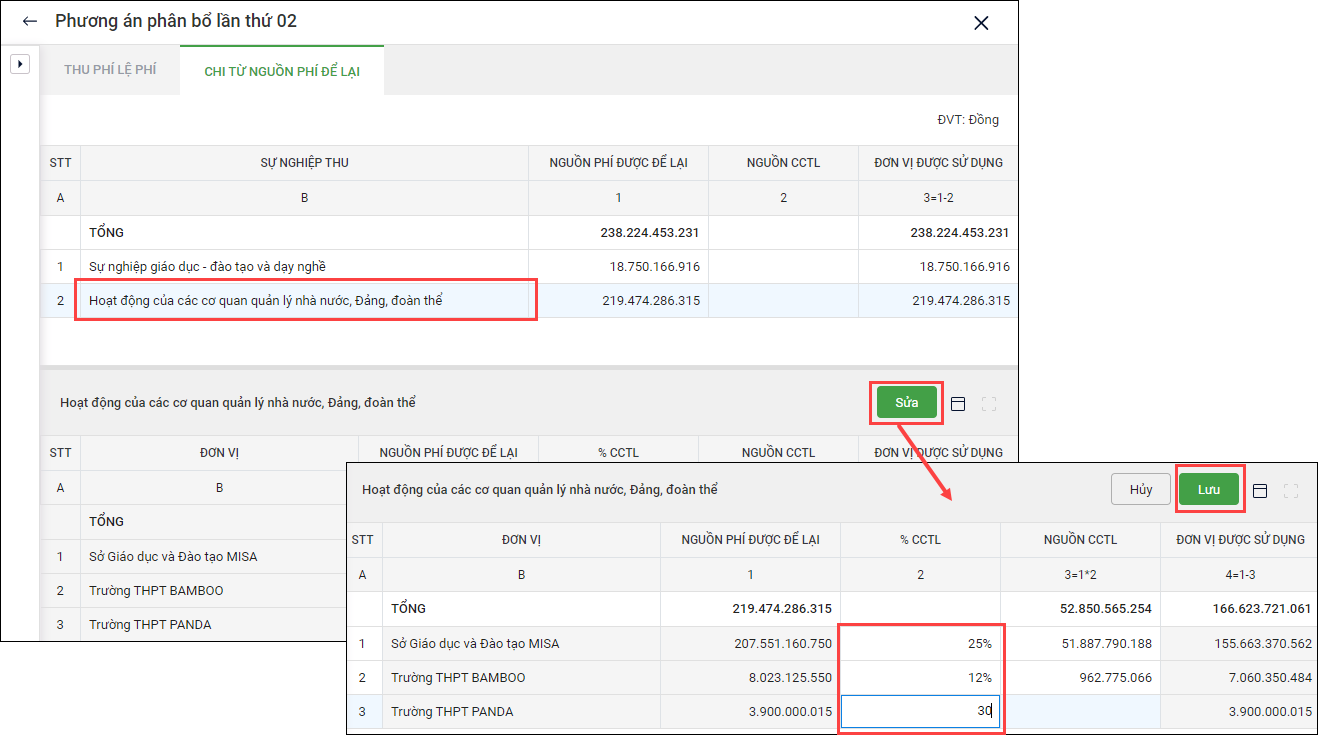The width and height of the screenshot is (1318, 735).
Task: Close the Phương án phân bổ dialog
Action: coord(981,23)
